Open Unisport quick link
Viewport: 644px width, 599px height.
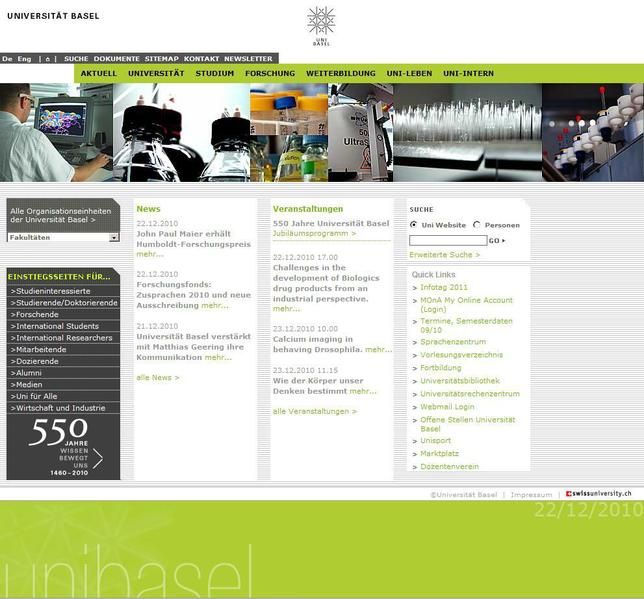[435, 440]
